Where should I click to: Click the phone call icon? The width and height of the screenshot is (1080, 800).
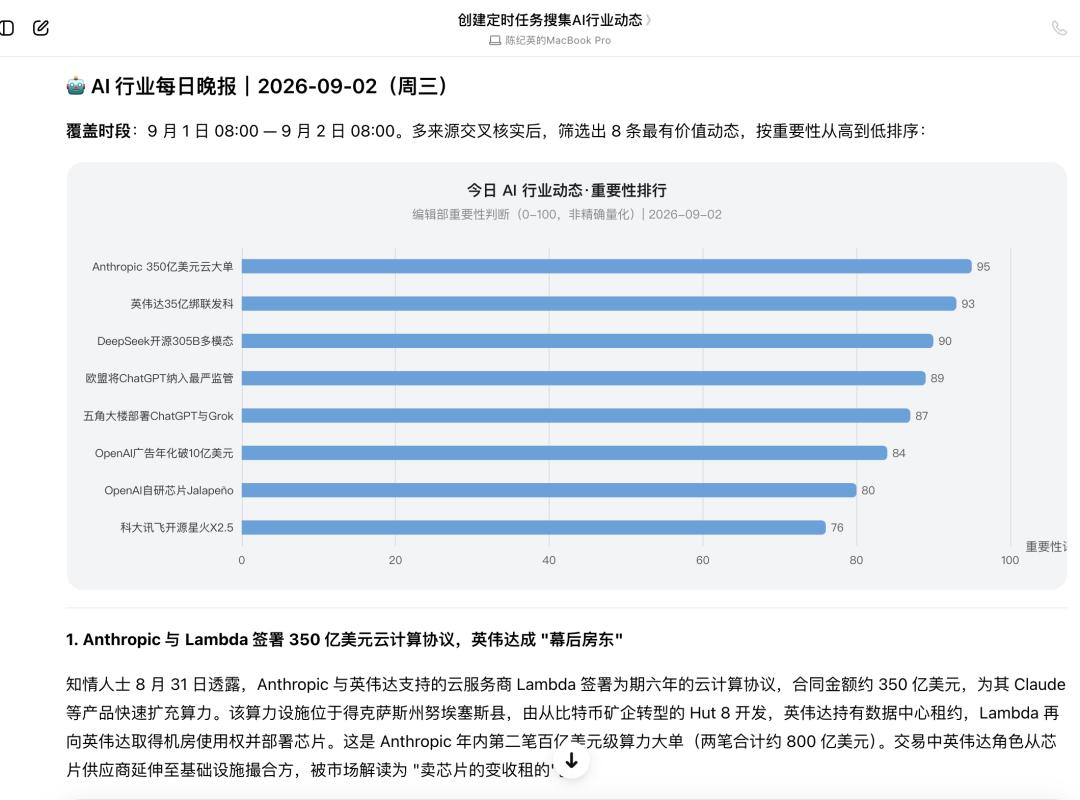(1059, 28)
